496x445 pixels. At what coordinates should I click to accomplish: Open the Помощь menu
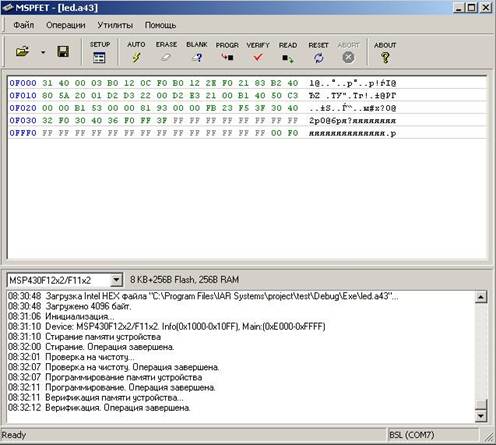[160, 25]
